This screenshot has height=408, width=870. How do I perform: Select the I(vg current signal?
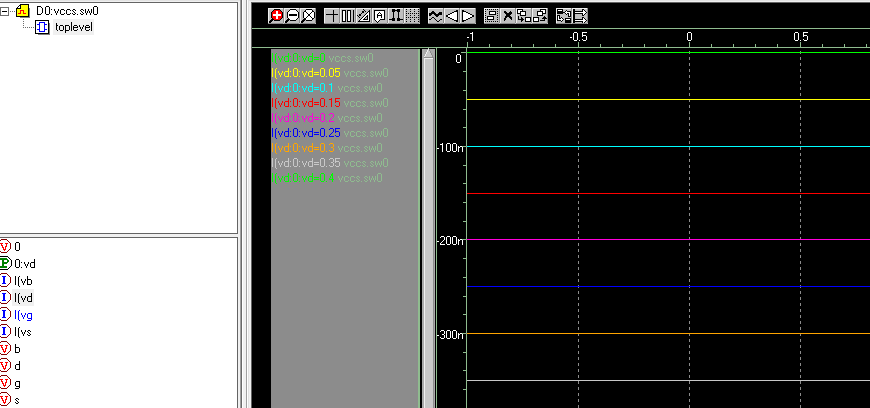23,315
